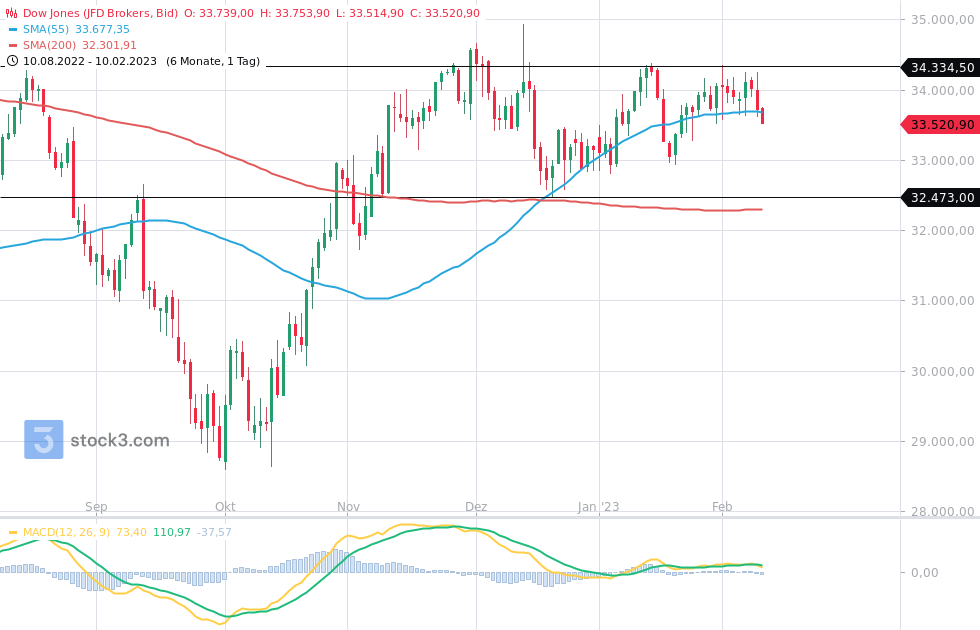Select the yellow MACD legend color marker
The width and height of the screenshot is (980, 630).
pos(12,532)
